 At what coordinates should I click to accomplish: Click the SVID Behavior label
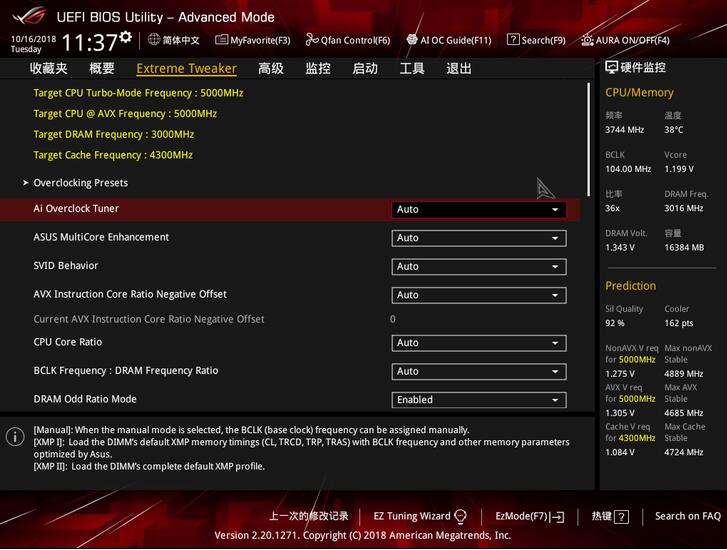tap(65, 266)
